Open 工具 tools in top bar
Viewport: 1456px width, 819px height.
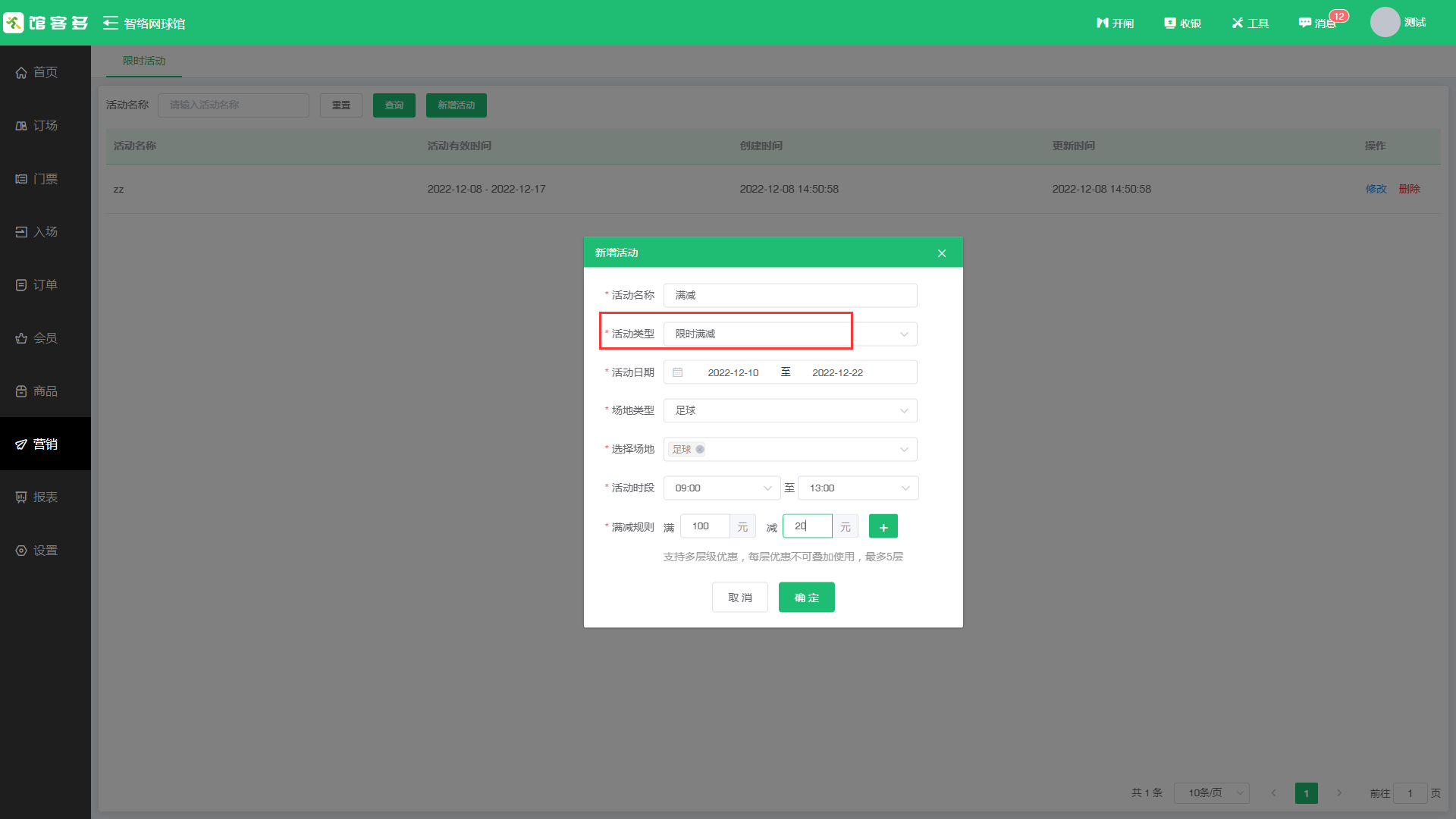pyautogui.click(x=1250, y=23)
